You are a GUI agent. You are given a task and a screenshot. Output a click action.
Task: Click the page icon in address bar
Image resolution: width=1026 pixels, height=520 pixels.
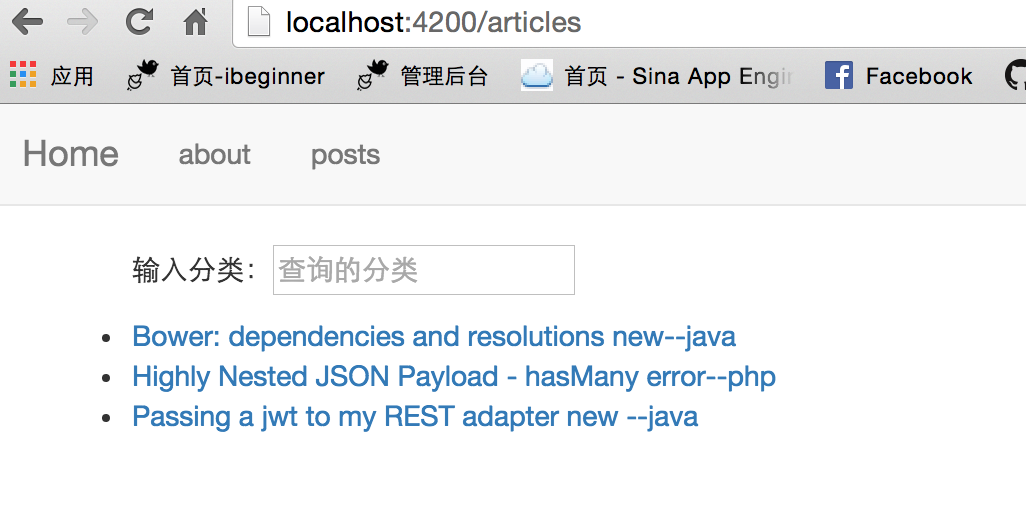tap(259, 22)
